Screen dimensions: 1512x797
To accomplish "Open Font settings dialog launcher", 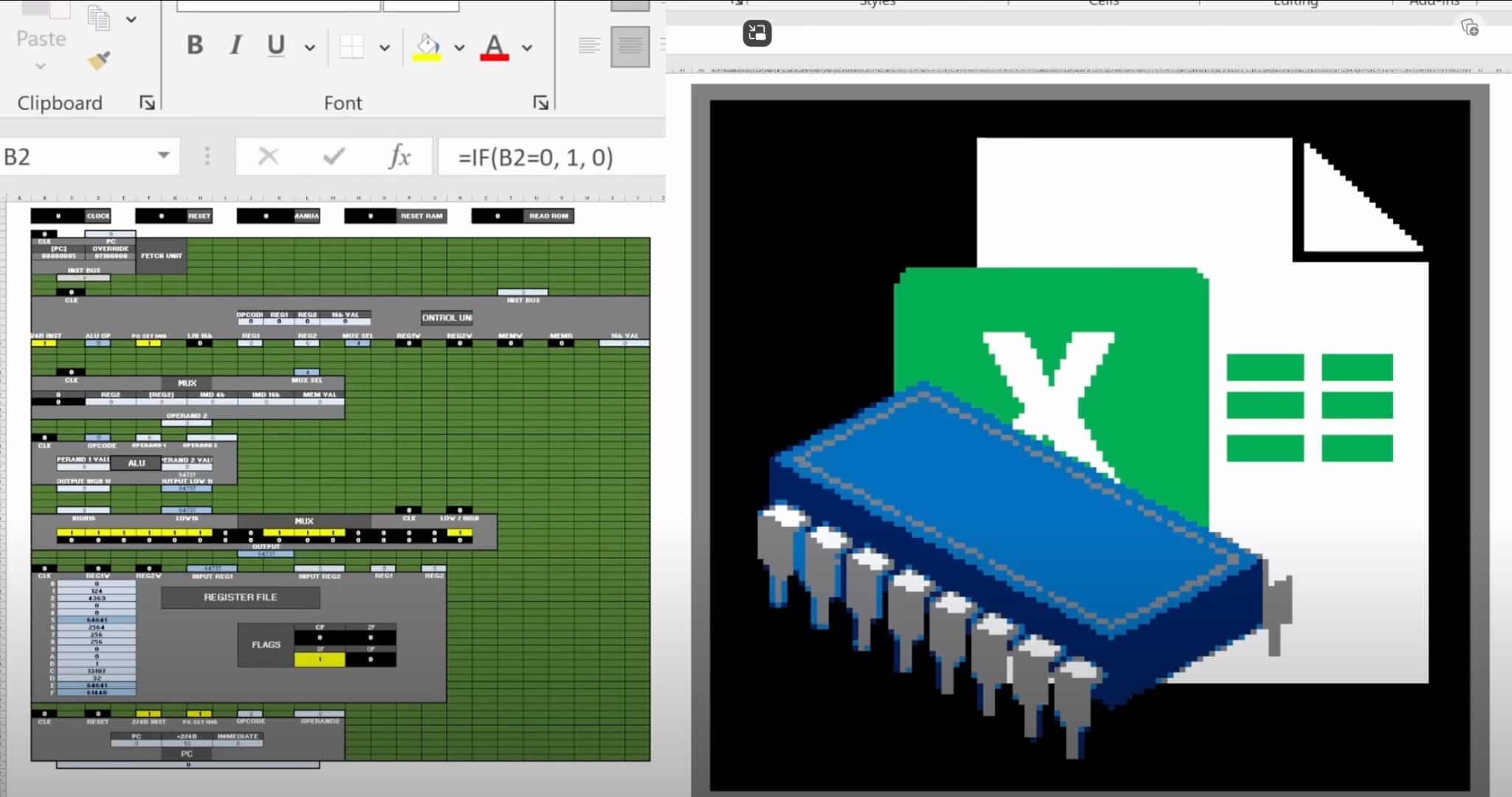I will 540,103.
